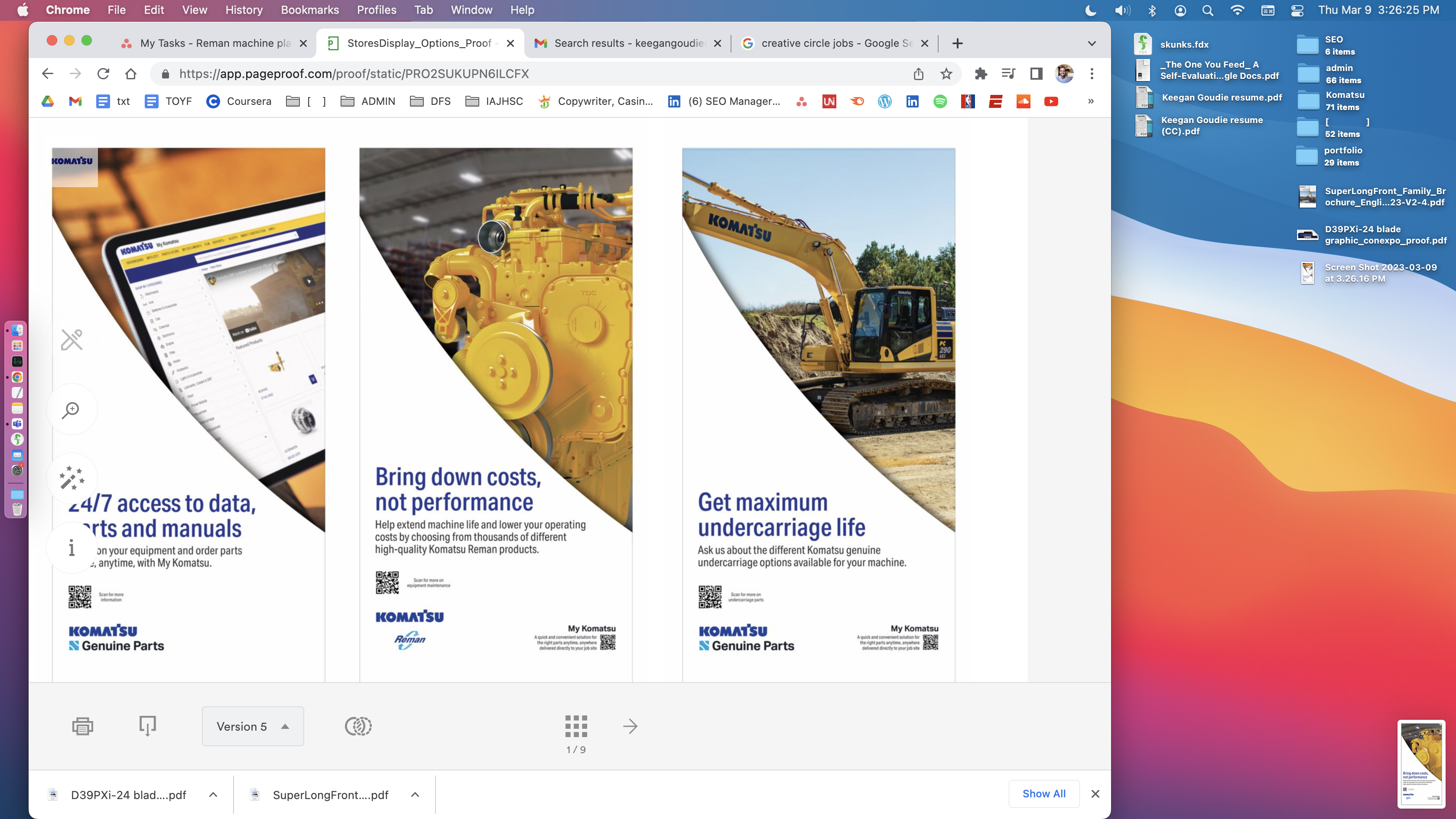
Task: Open the Bookmarks menu in the menu bar
Action: 310,10
